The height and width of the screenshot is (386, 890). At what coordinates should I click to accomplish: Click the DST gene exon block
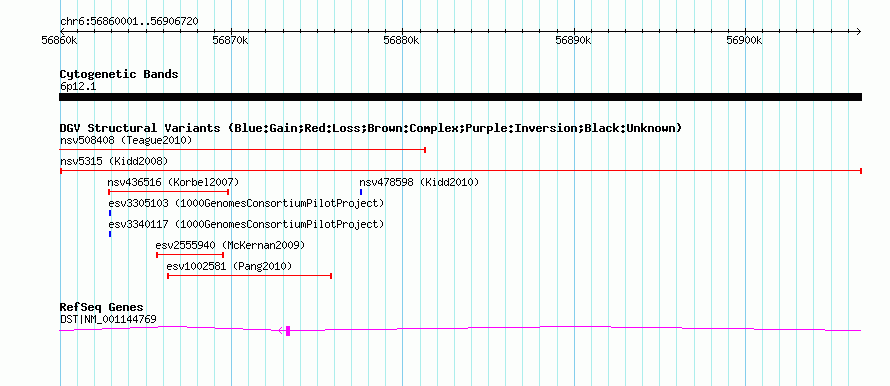288,330
